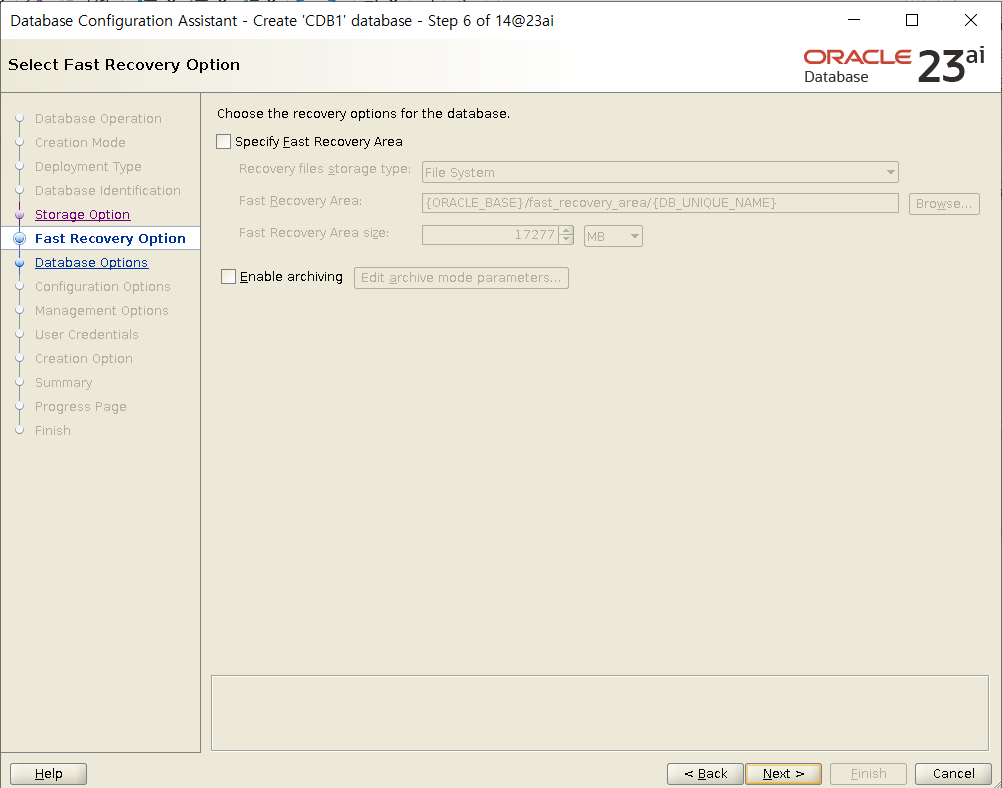This screenshot has width=1002, height=788.
Task: Click Summary step label
Action: (63, 382)
